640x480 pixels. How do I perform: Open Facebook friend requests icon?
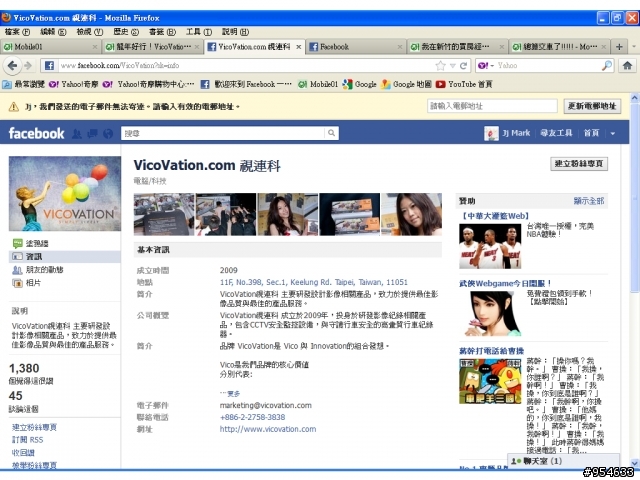(x=77, y=133)
